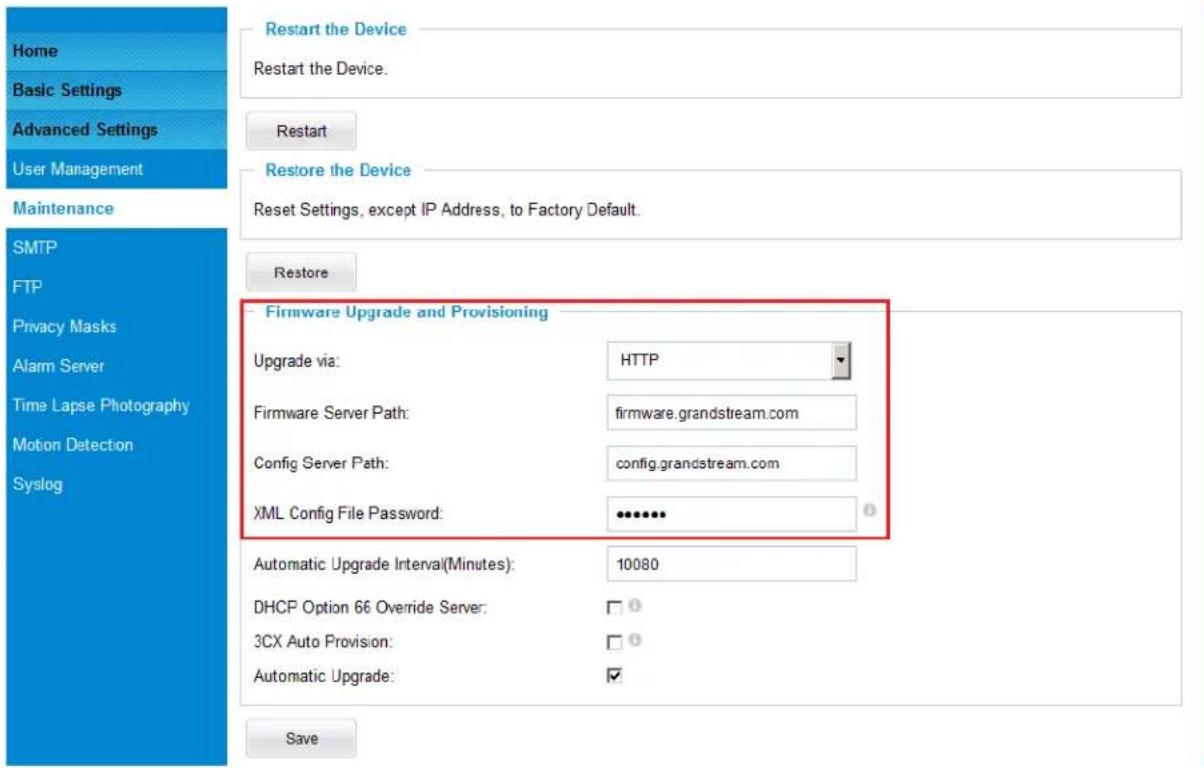Click the Restart button
Viewport: 1204px width, 768px height.
301,131
